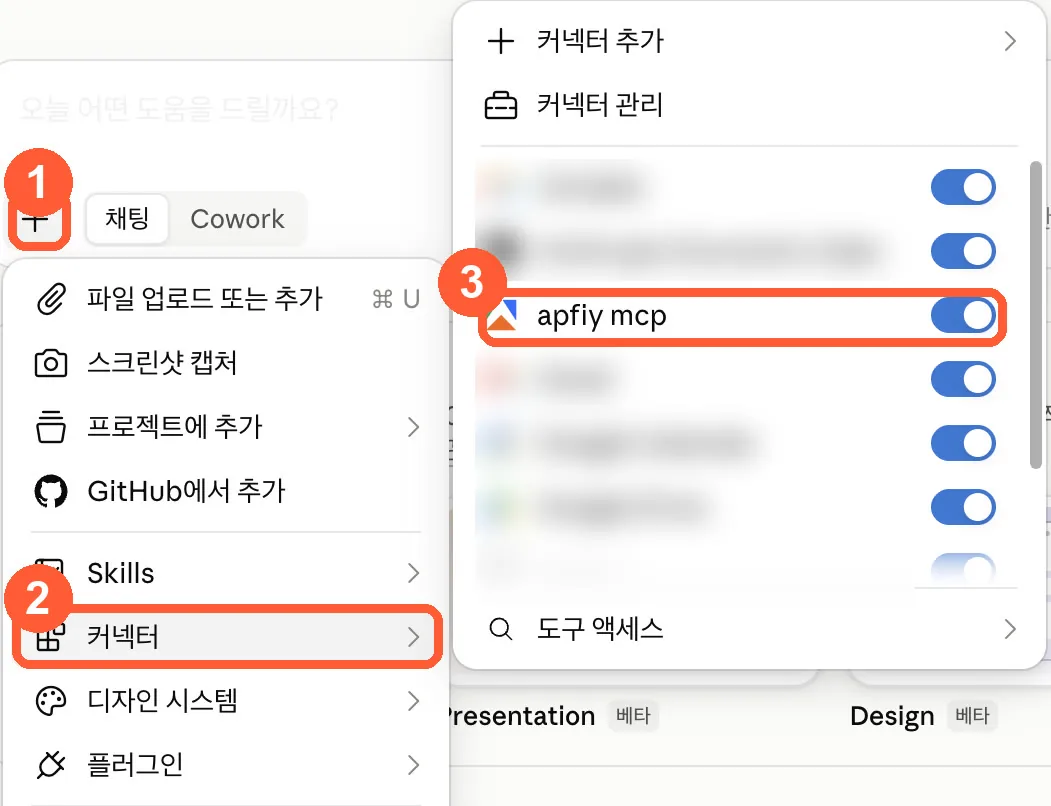This screenshot has width=1051, height=806.
Task: Expand the 플러그인 submenu chevron
Action: click(x=414, y=765)
